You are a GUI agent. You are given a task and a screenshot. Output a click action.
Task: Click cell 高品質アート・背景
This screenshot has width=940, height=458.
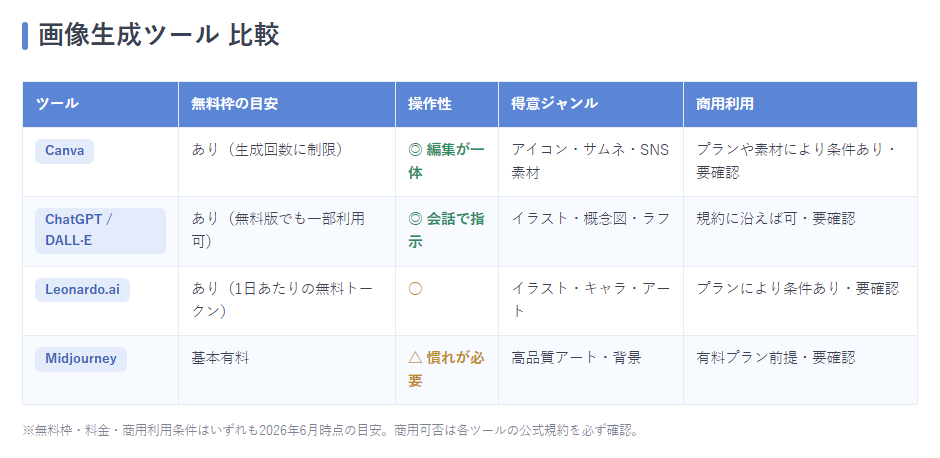click(590, 370)
